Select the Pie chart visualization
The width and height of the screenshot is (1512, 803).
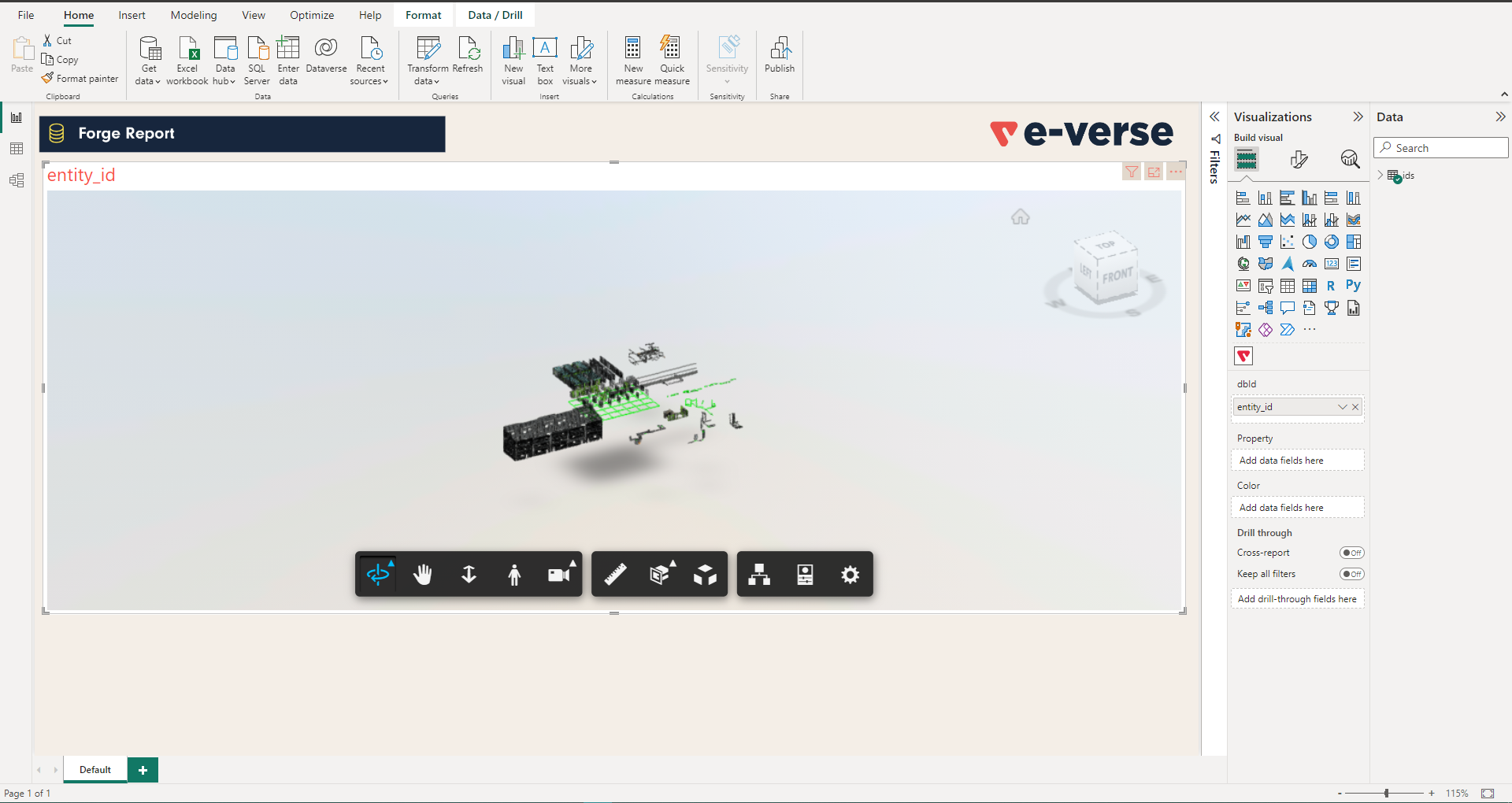[1310, 242]
